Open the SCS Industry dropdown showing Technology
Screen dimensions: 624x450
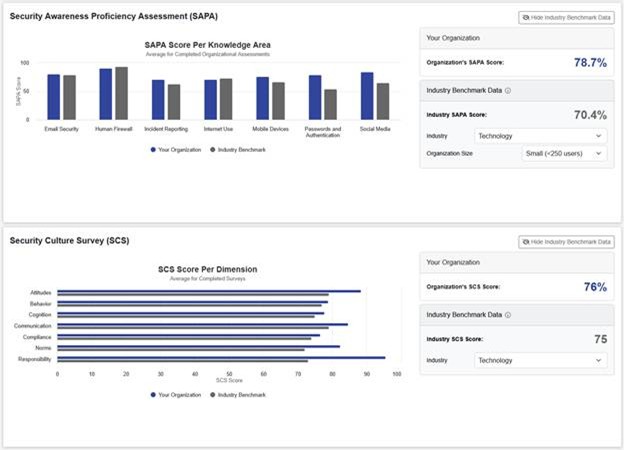point(541,360)
